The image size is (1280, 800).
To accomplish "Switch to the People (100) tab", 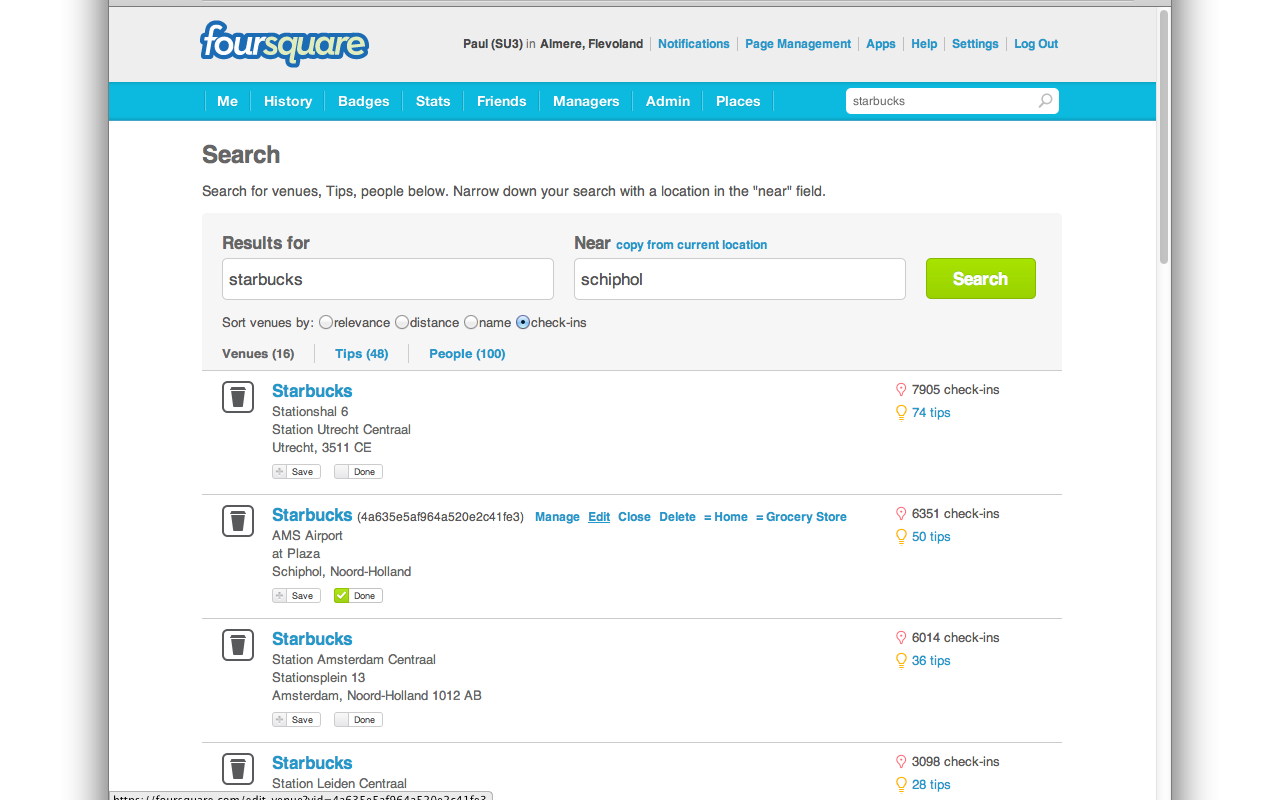I will click(x=467, y=354).
